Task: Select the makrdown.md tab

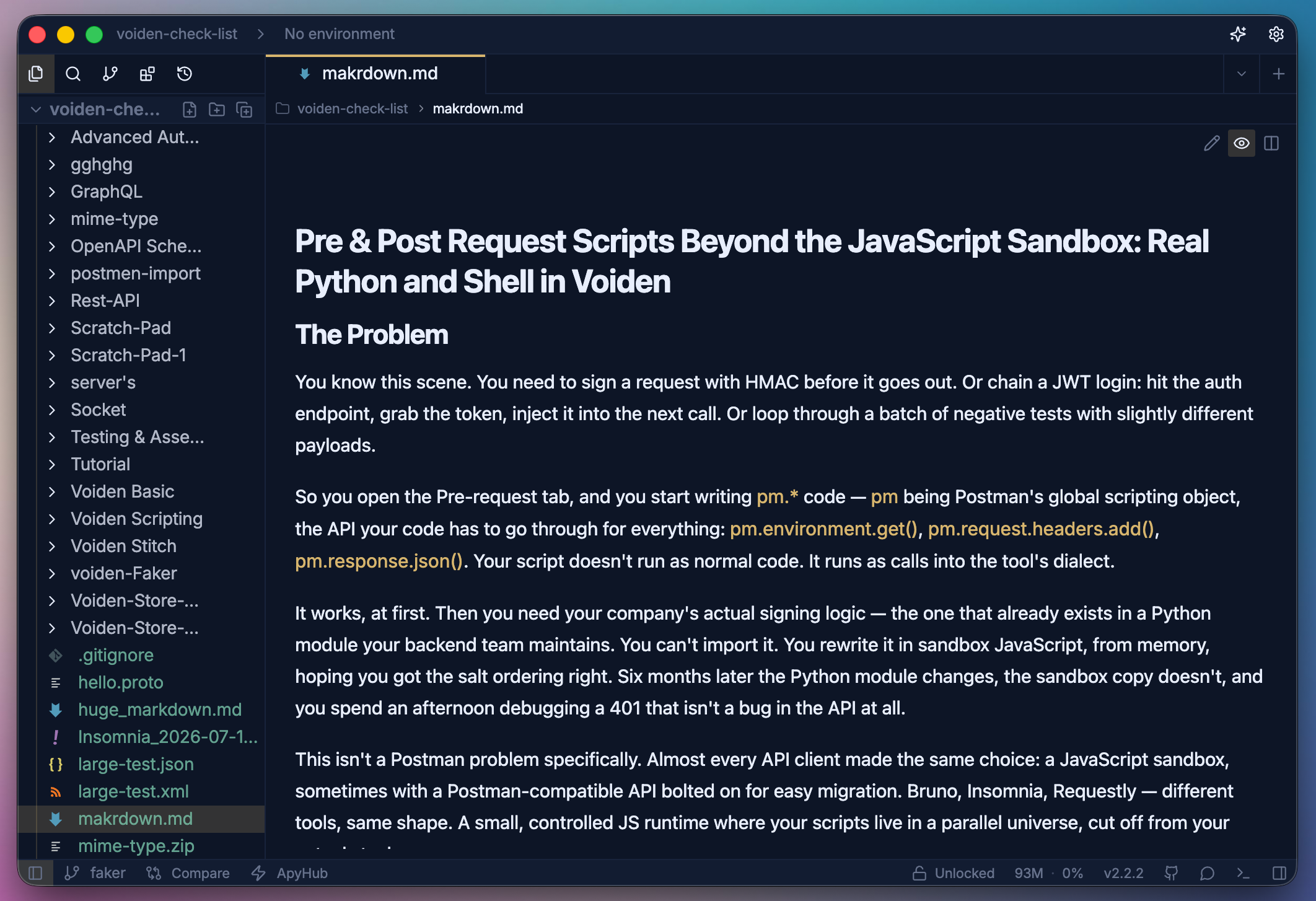Action: click(x=375, y=74)
